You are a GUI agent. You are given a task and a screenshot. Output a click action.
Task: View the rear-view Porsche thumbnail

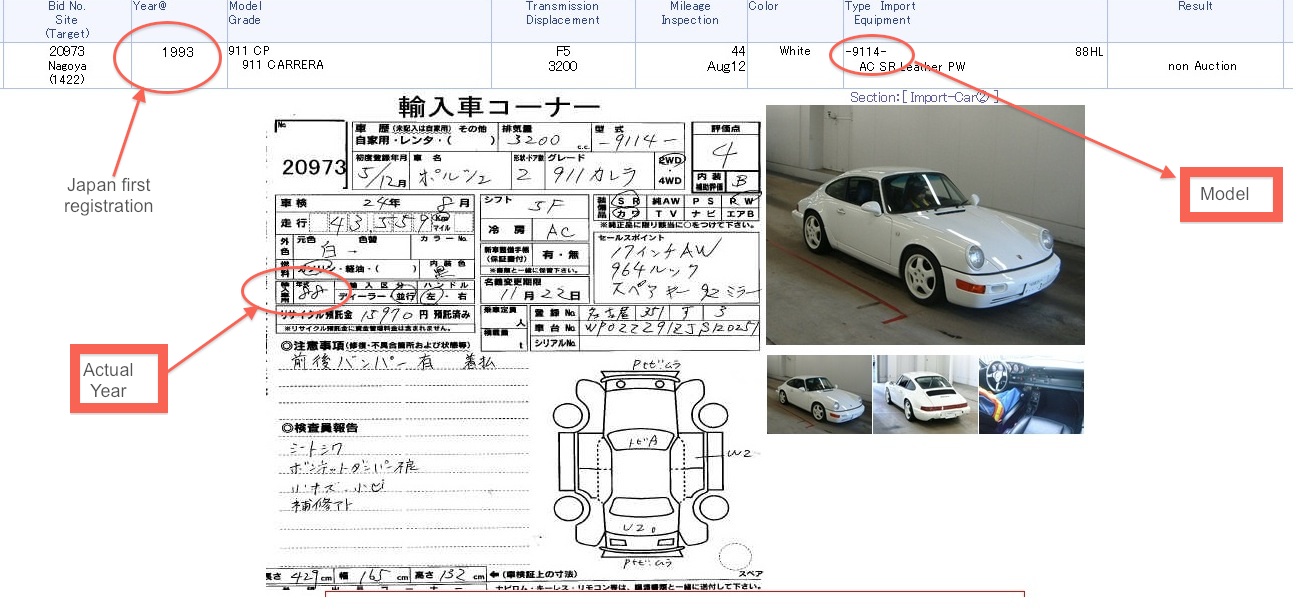[x=924, y=394]
